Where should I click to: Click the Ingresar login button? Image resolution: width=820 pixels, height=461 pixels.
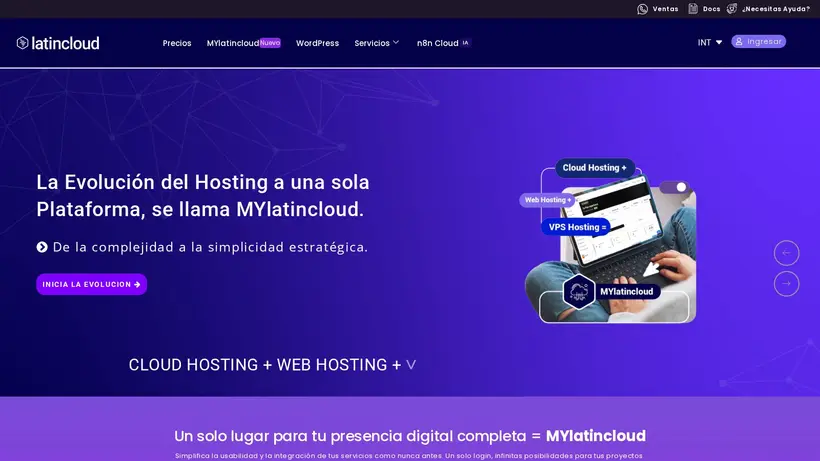tap(758, 41)
